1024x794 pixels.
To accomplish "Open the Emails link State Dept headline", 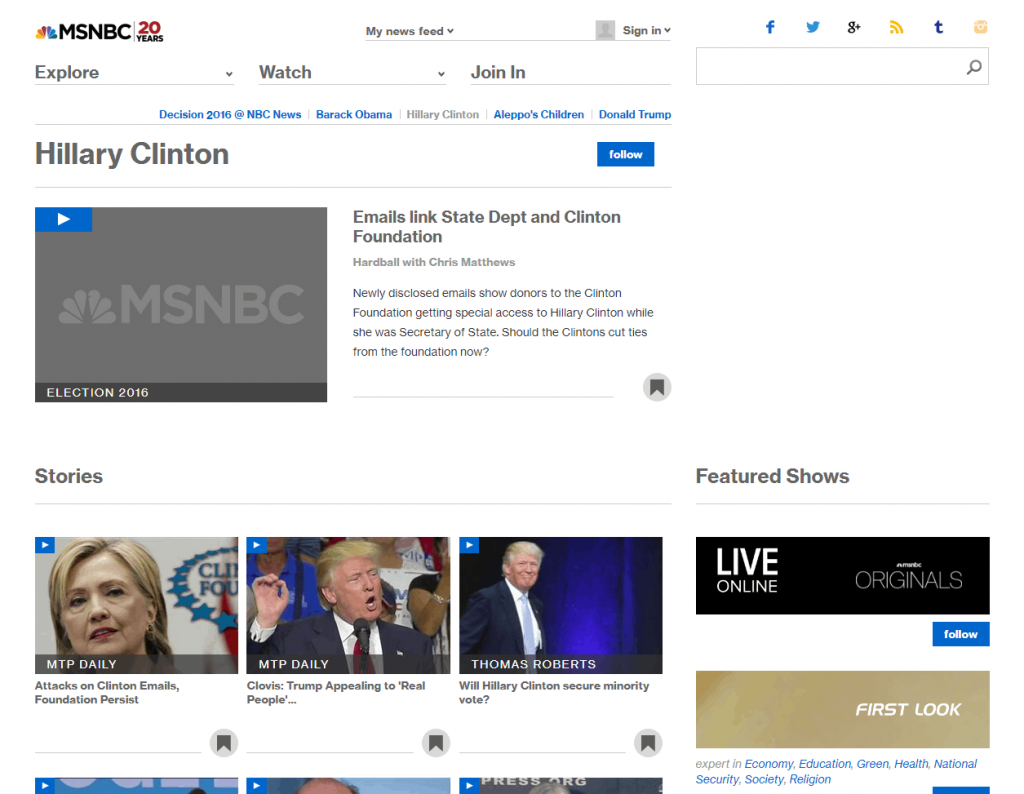I will (x=487, y=227).
